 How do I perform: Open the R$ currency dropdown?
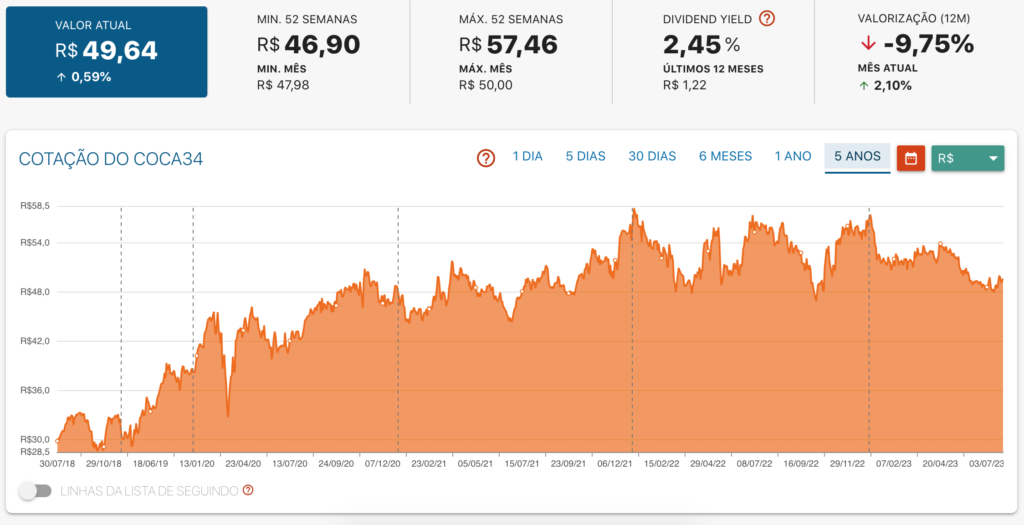click(967, 158)
